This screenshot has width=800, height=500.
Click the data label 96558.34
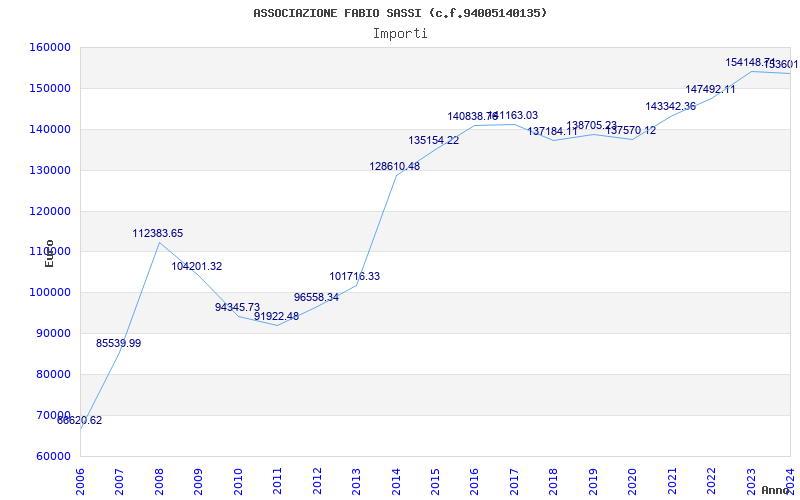coord(316,297)
